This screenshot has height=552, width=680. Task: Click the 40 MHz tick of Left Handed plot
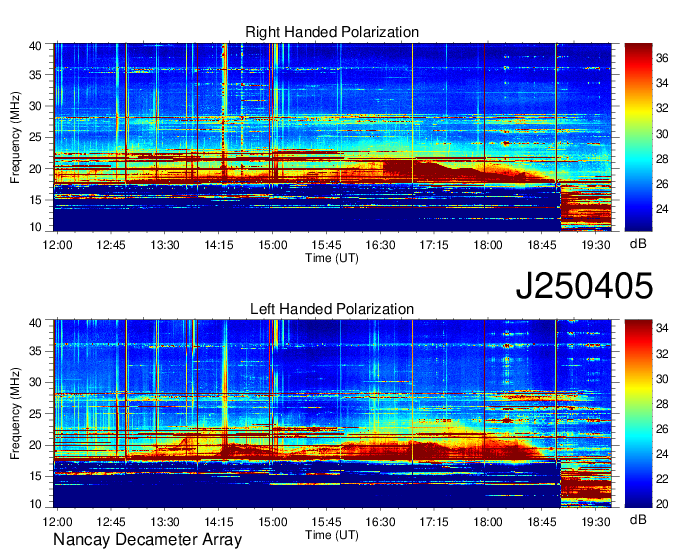[x=36, y=322]
